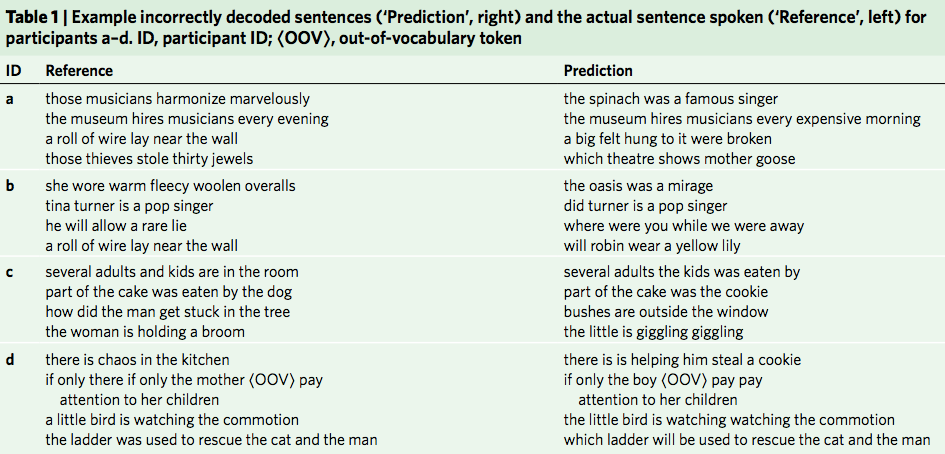Click 'those musicians harmonize marvelously' reference
Screen dimensions: 945x454
pos(178,99)
